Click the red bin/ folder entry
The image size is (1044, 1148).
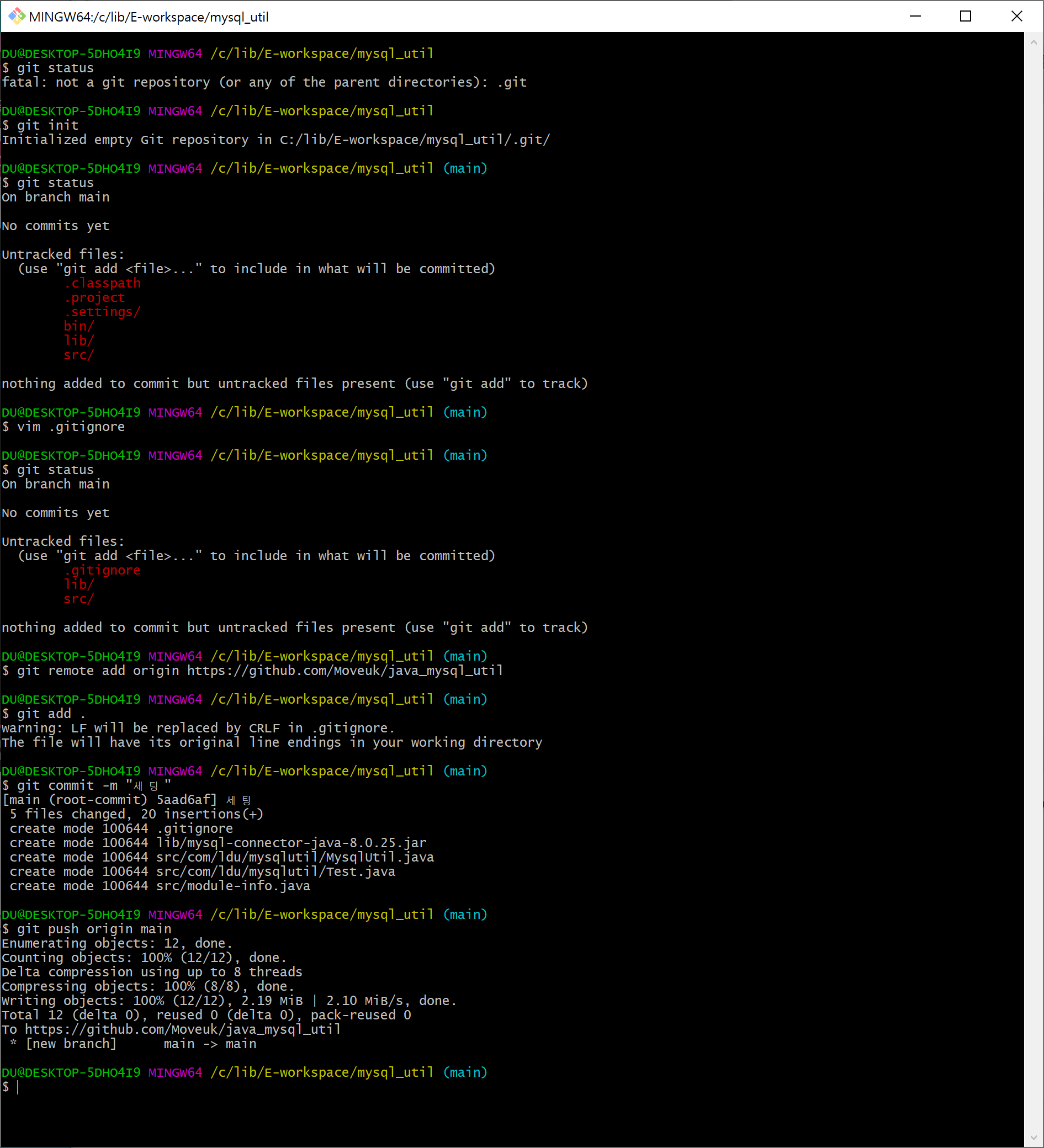point(78,326)
